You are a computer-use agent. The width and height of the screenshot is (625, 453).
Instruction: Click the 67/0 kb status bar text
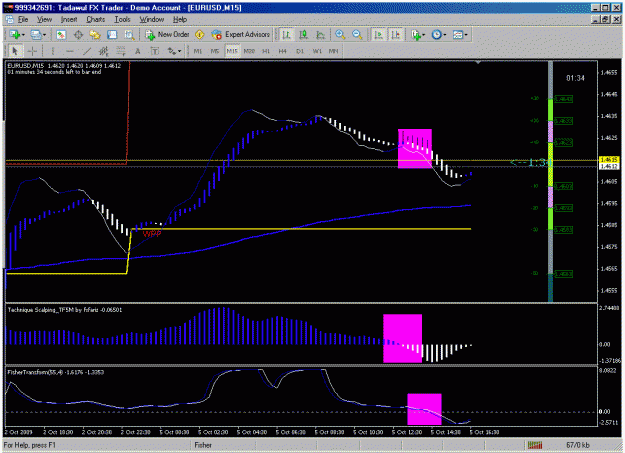click(578, 445)
